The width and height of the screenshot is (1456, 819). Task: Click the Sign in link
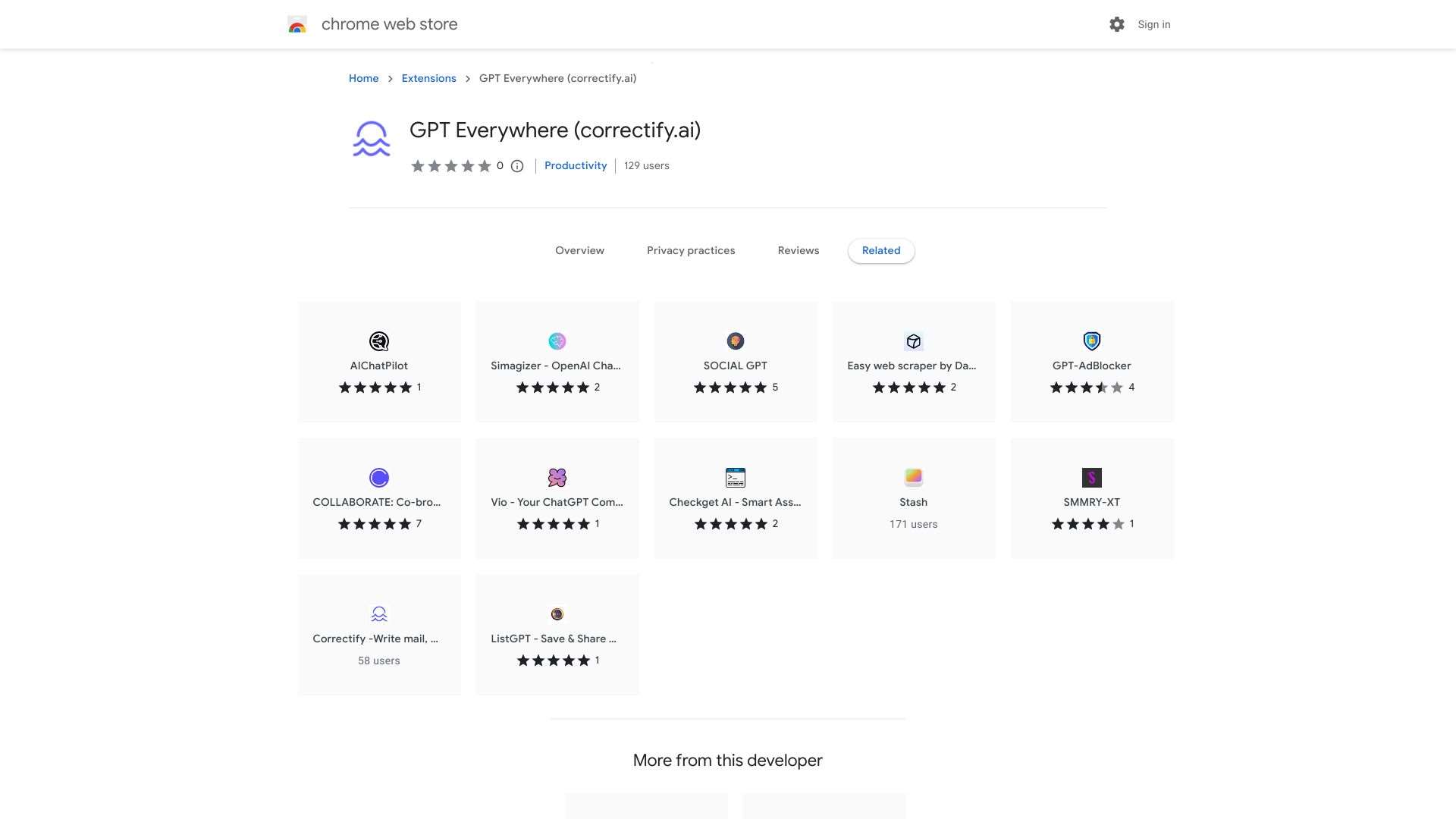[1154, 25]
